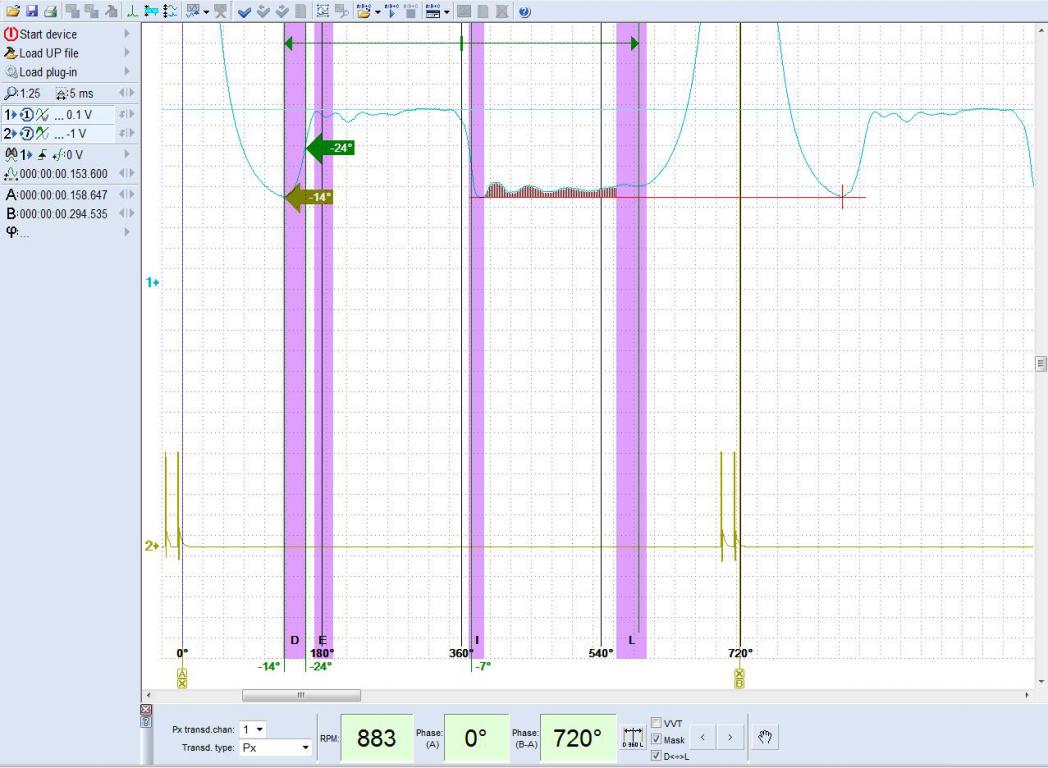Click the Load UP file icon
The image size is (1048, 768).
coord(11,53)
